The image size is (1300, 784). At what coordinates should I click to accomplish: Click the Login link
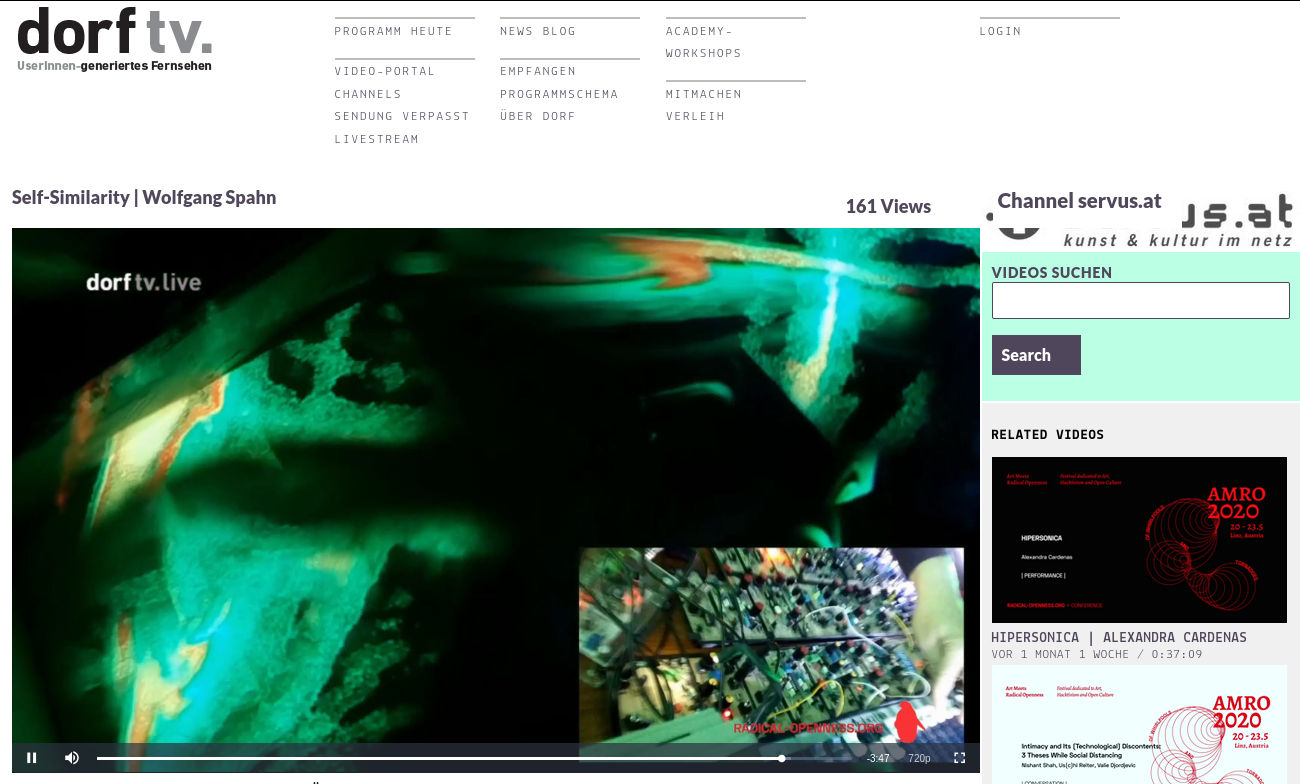point(1000,31)
